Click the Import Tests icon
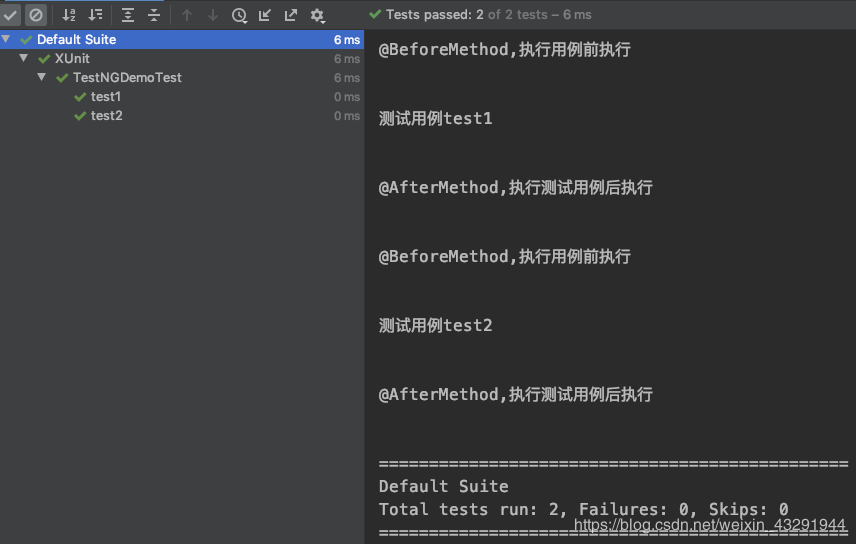856x544 pixels. point(265,15)
